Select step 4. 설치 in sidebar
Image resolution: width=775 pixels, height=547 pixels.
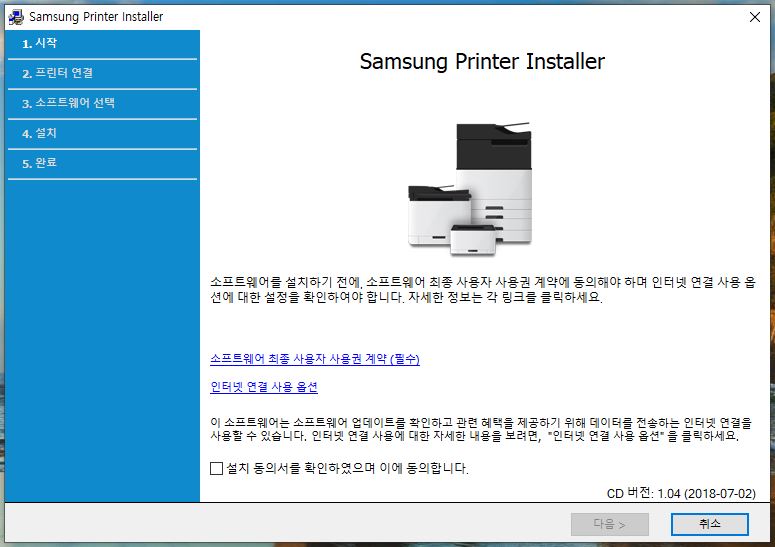click(x=102, y=133)
